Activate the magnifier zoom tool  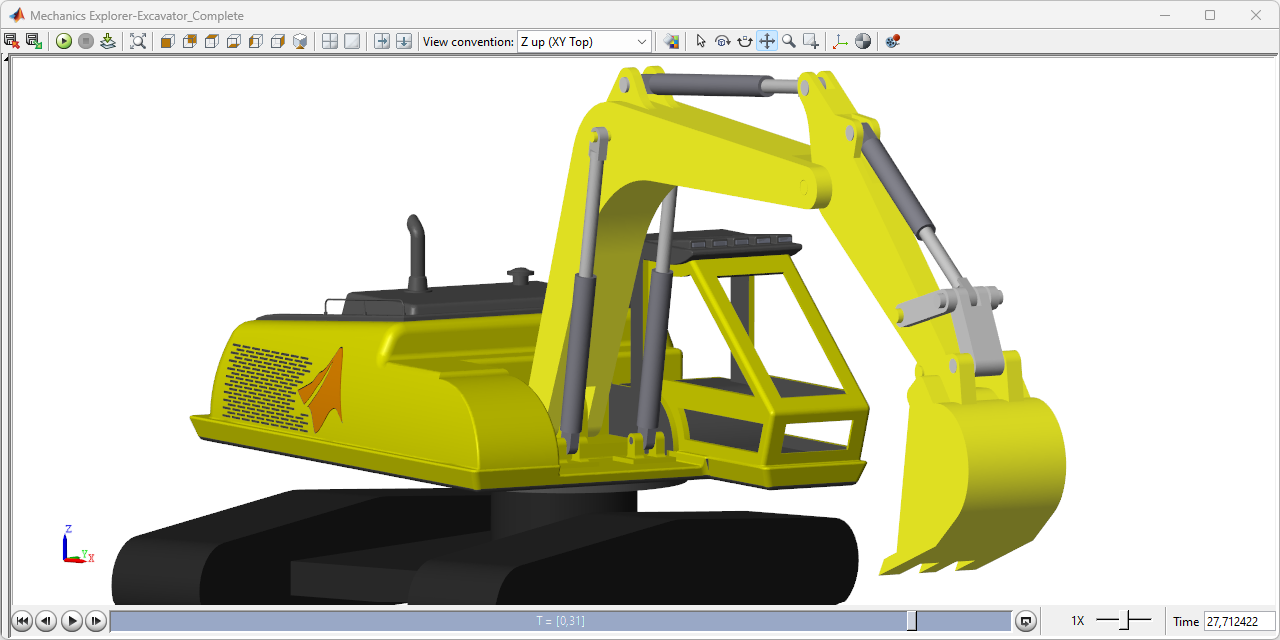click(x=789, y=41)
